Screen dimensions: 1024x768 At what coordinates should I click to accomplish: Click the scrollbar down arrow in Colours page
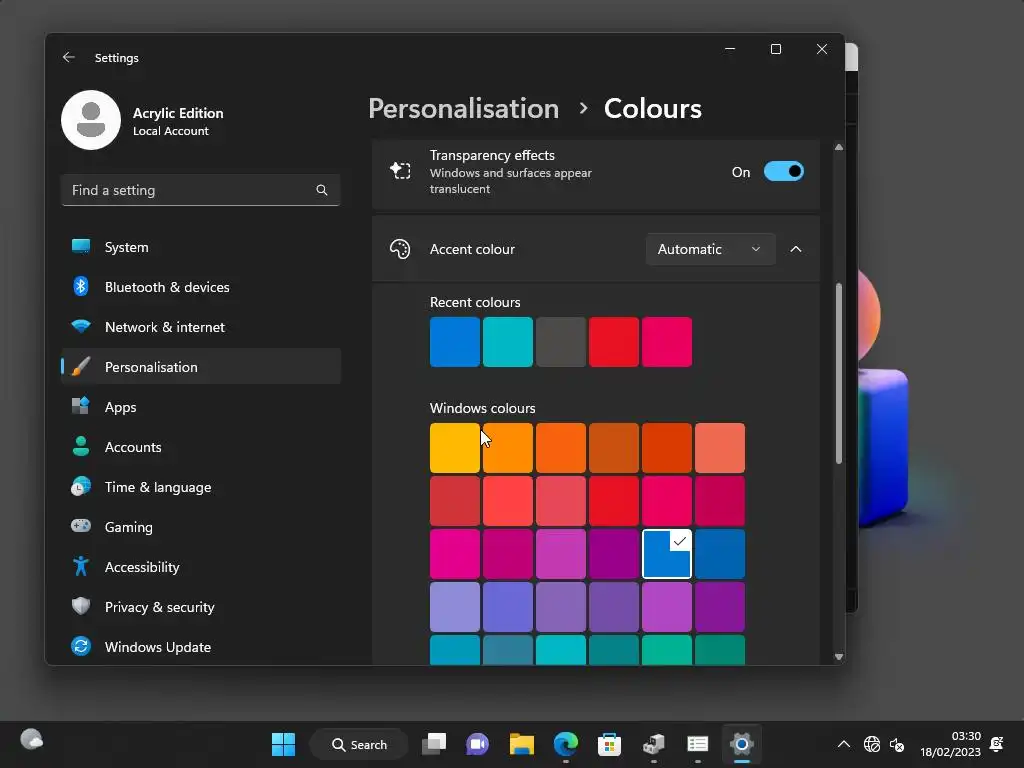(x=839, y=657)
